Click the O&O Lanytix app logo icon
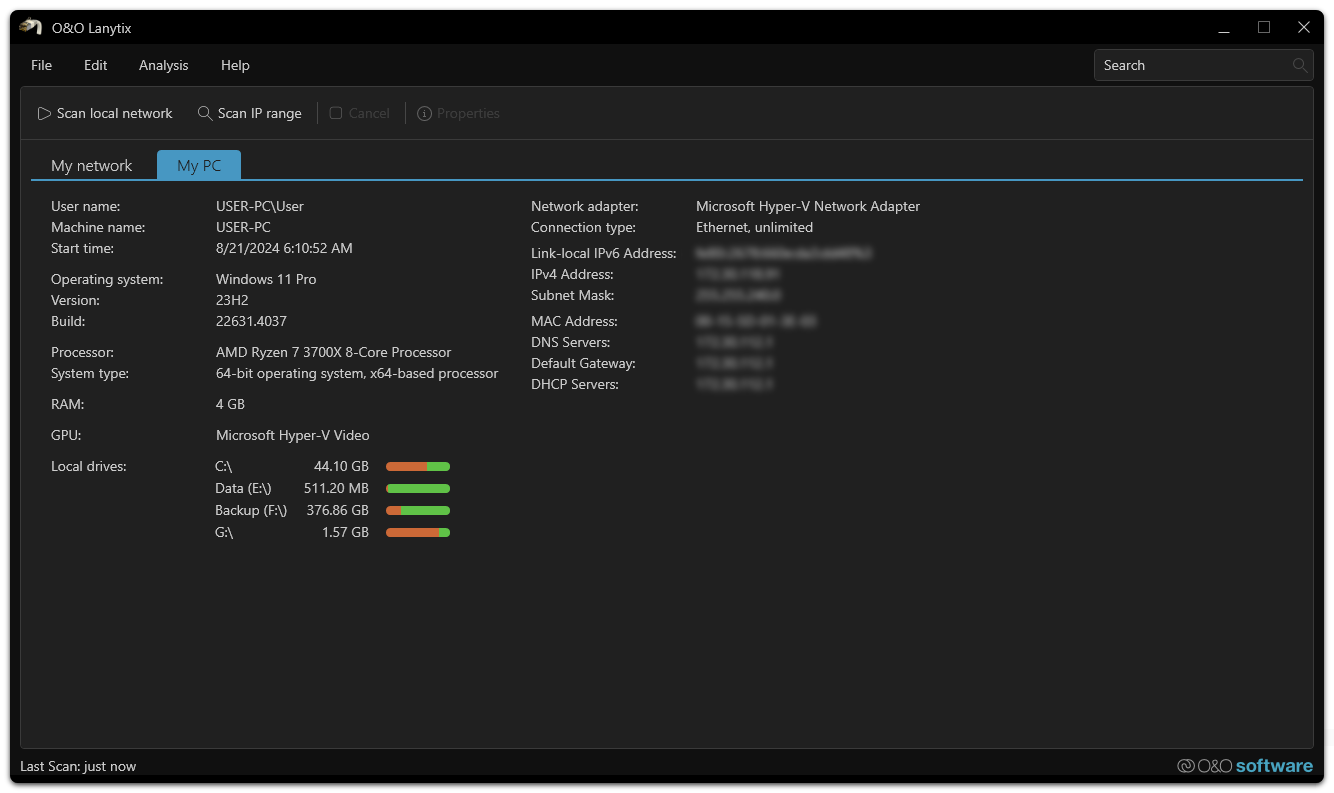This screenshot has width=1334, height=793. click(x=30, y=27)
